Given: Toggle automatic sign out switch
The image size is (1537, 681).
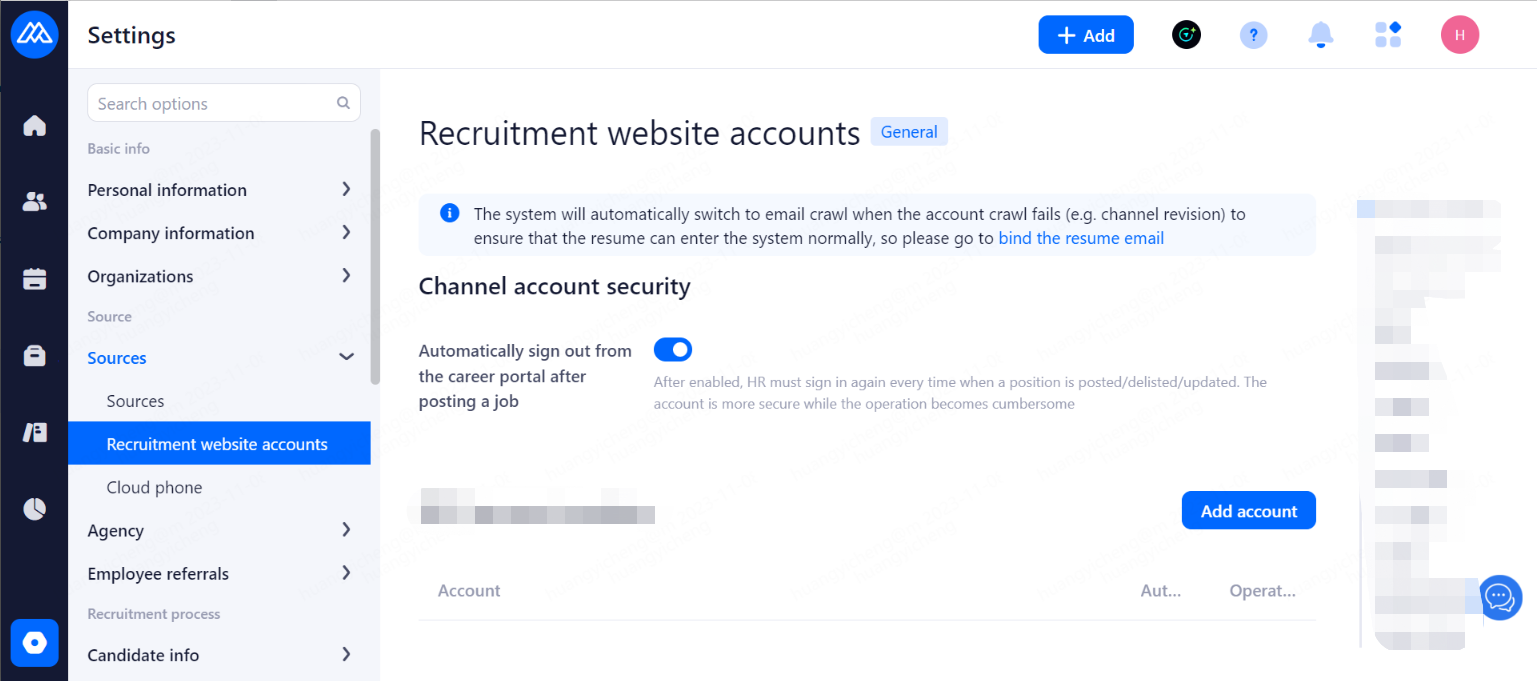Looking at the screenshot, I should click(x=673, y=350).
